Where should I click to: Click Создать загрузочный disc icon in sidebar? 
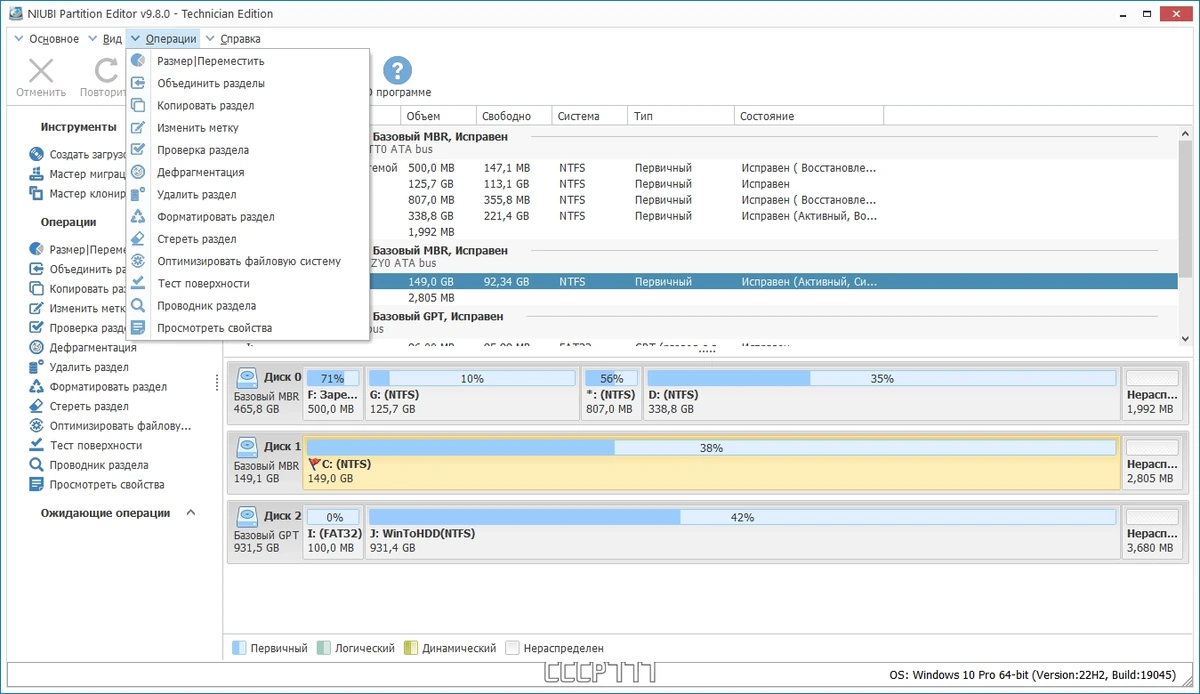pos(36,154)
